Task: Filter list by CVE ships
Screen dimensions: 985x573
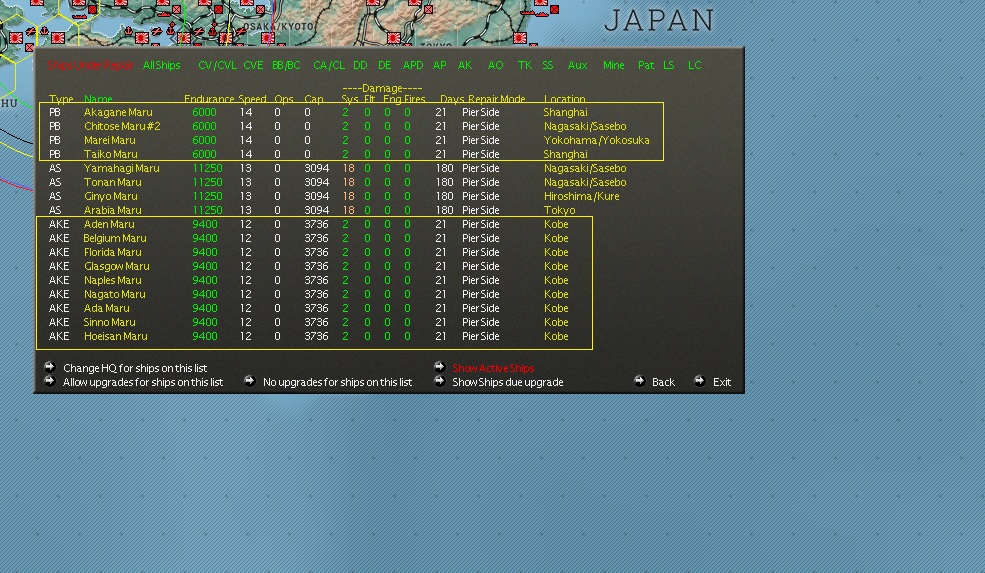Action: pyautogui.click(x=253, y=65)
